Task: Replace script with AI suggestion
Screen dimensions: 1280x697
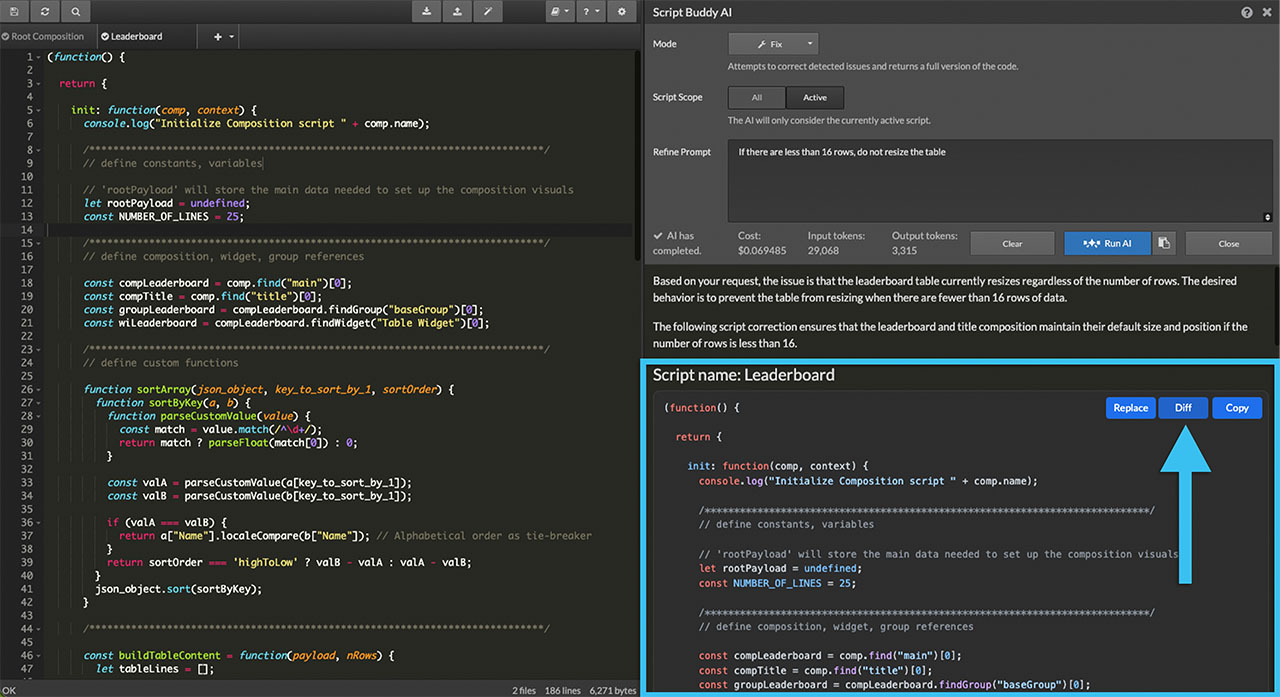Action: 1130,408
